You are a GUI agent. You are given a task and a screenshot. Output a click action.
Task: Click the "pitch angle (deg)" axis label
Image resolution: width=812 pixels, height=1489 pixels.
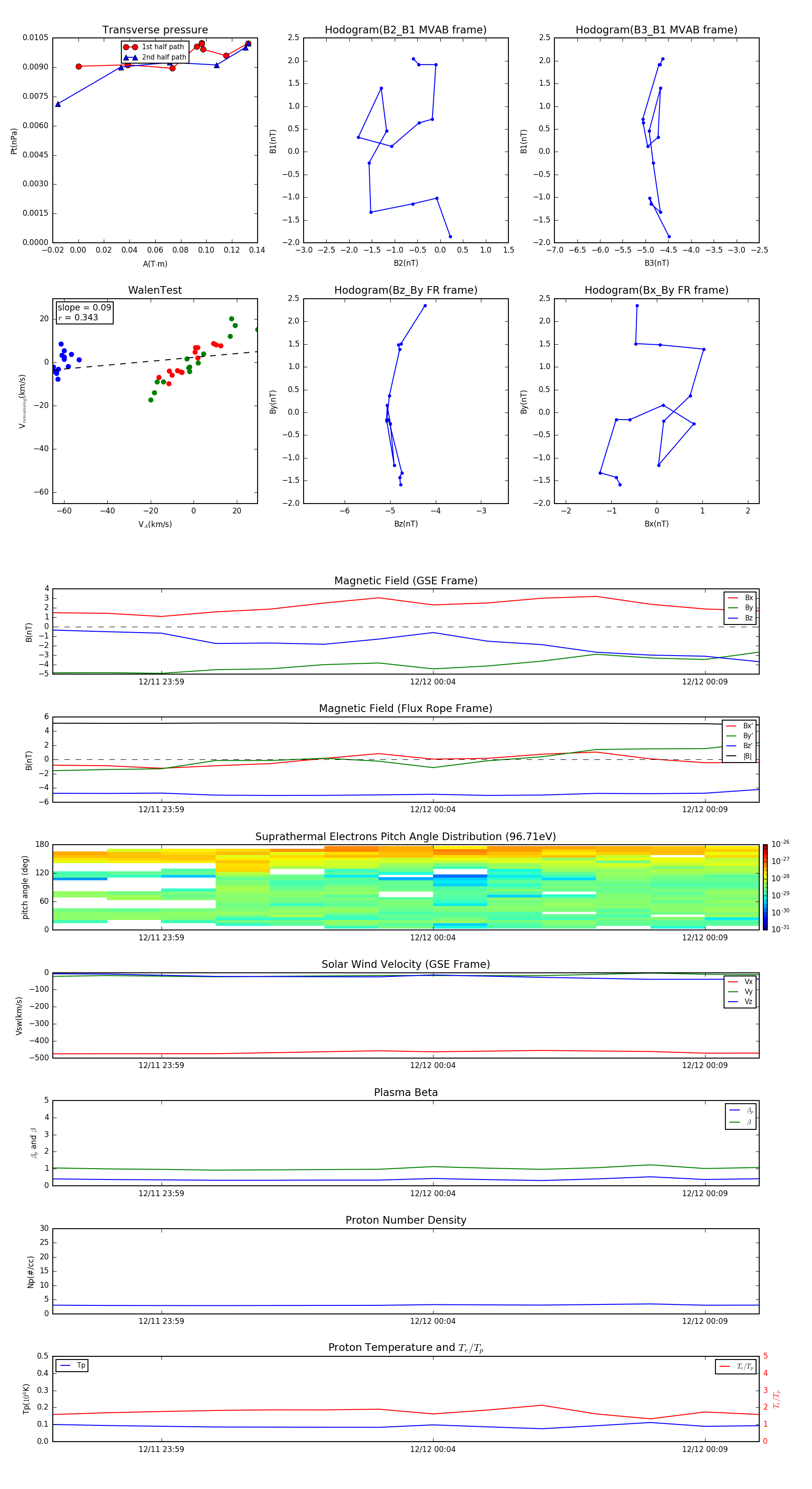tap(25, 887)
